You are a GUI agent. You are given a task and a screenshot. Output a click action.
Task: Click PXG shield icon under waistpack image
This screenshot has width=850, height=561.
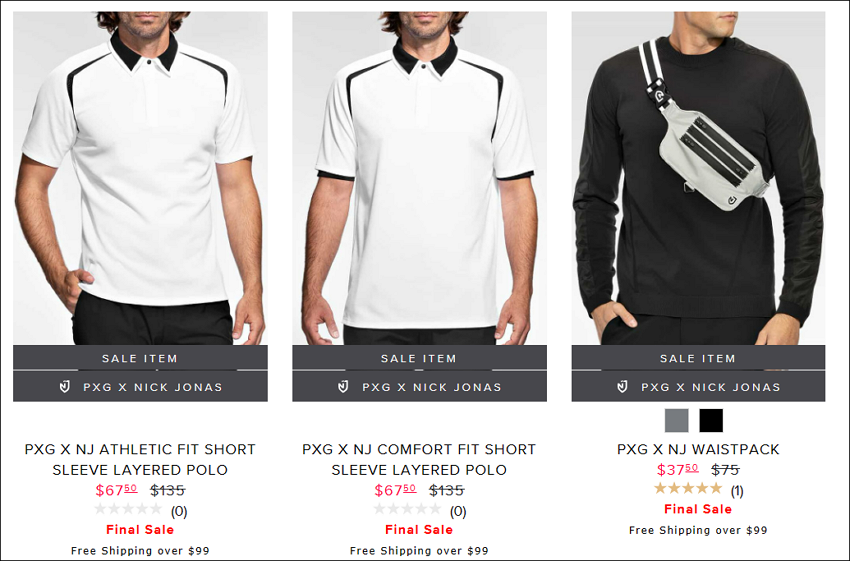tap(622, 386)
